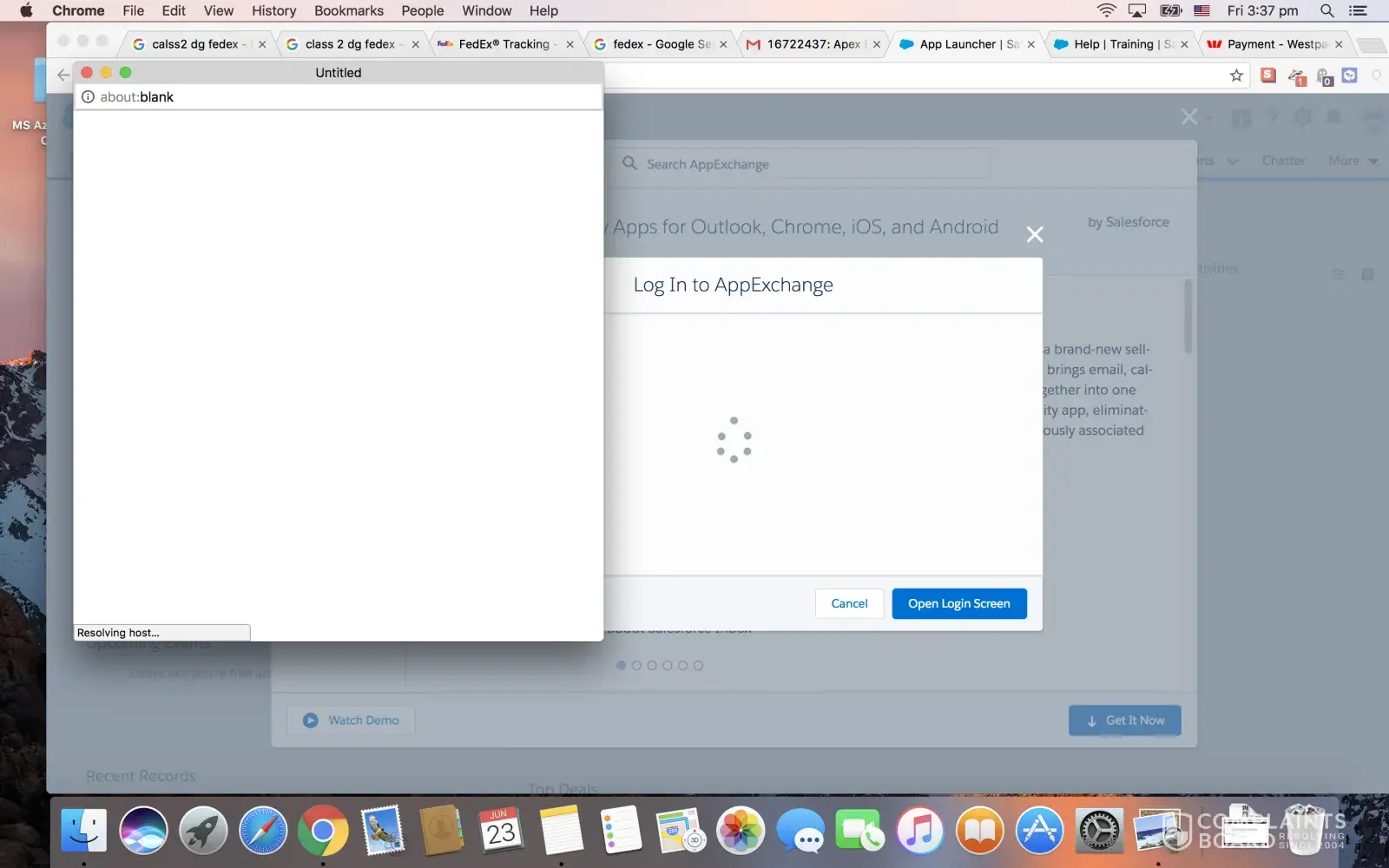Switch to the 16722437: Apex Gmail tab
The width and height of the screenshot is (1389, 868).
point(814,44)
